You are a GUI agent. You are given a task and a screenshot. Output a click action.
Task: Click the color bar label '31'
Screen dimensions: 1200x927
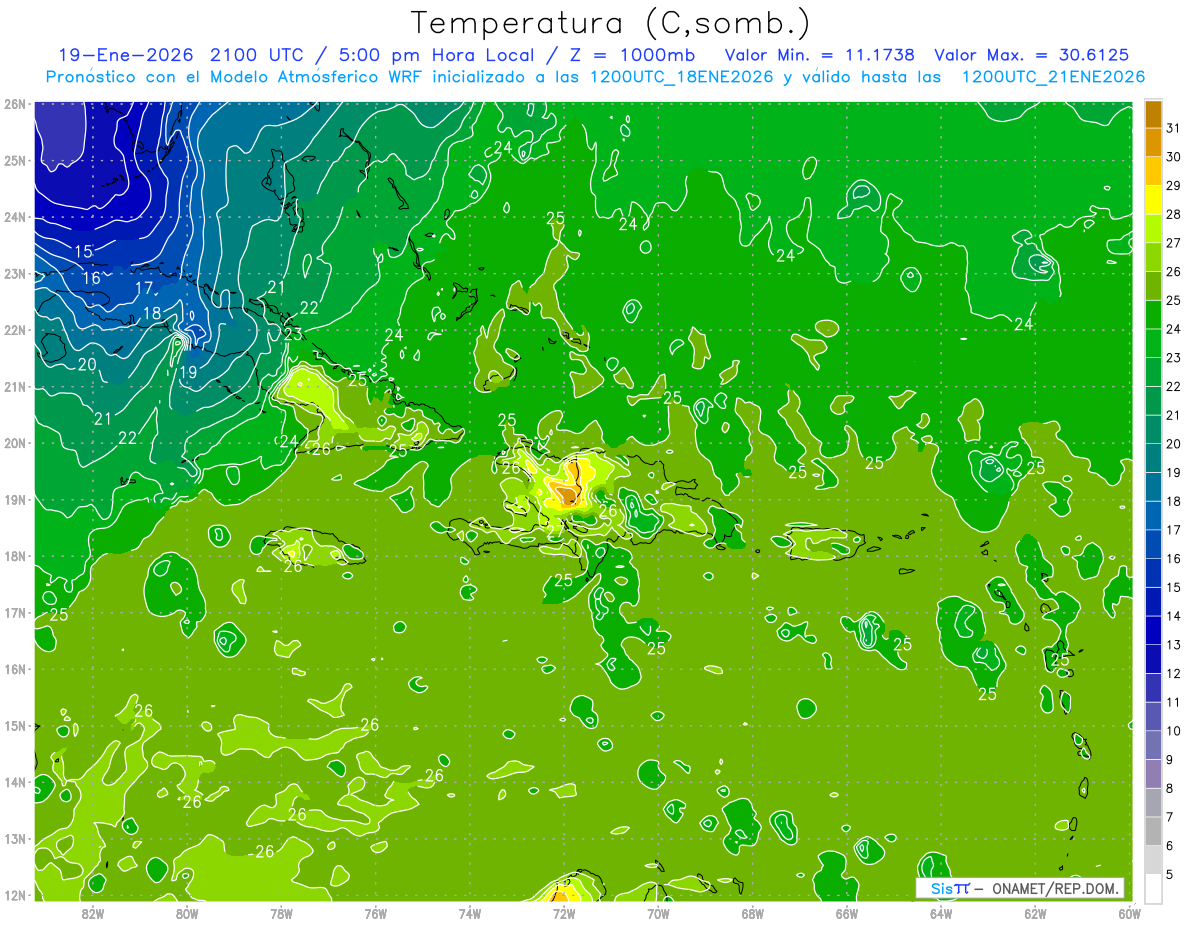point(1173,128)
